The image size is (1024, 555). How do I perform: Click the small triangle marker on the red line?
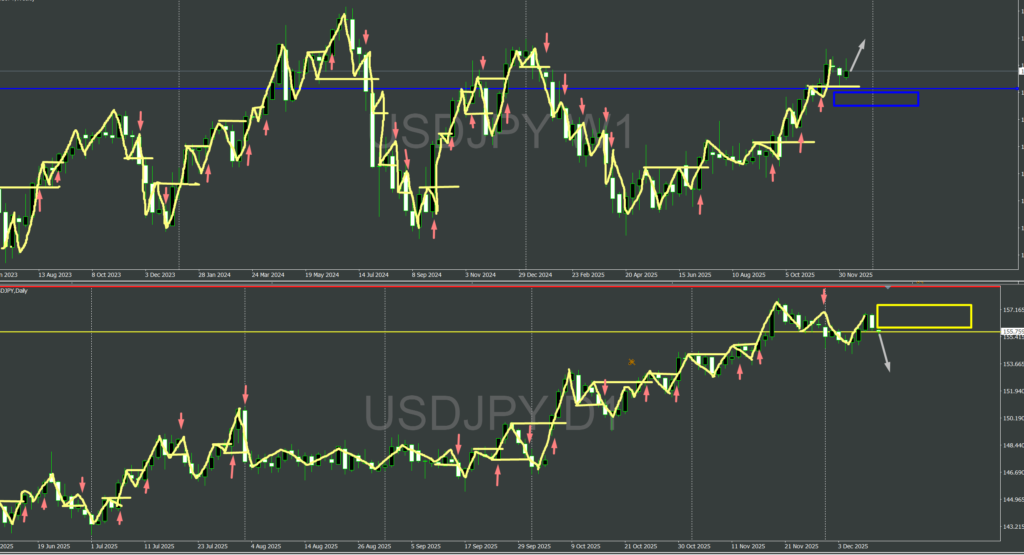pos(887,288)
